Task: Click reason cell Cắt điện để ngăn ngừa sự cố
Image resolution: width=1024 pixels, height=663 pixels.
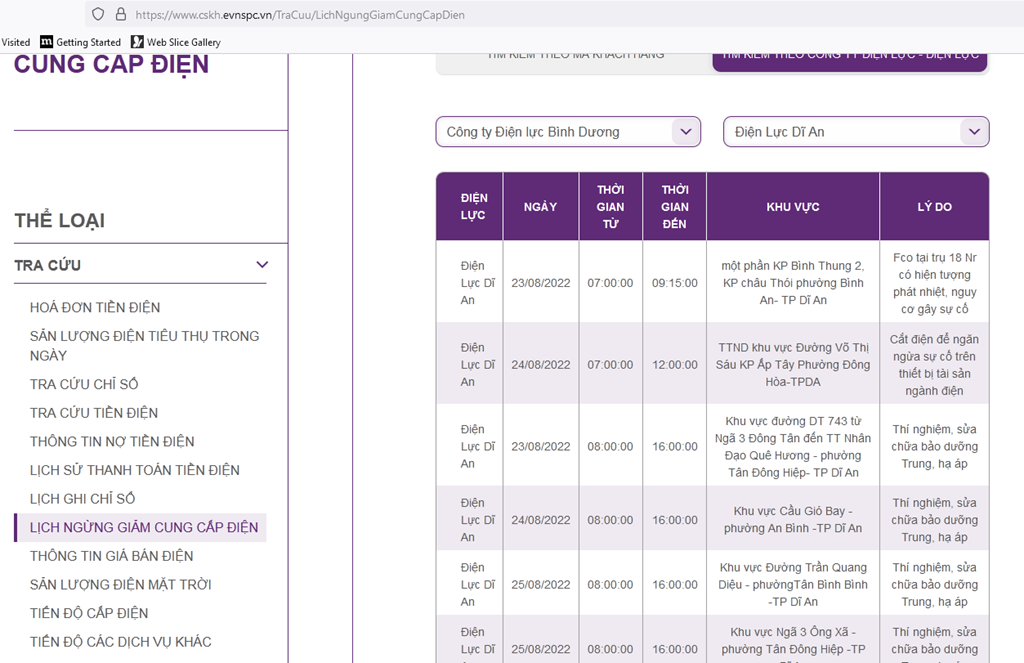Action: tap(935, 364)
